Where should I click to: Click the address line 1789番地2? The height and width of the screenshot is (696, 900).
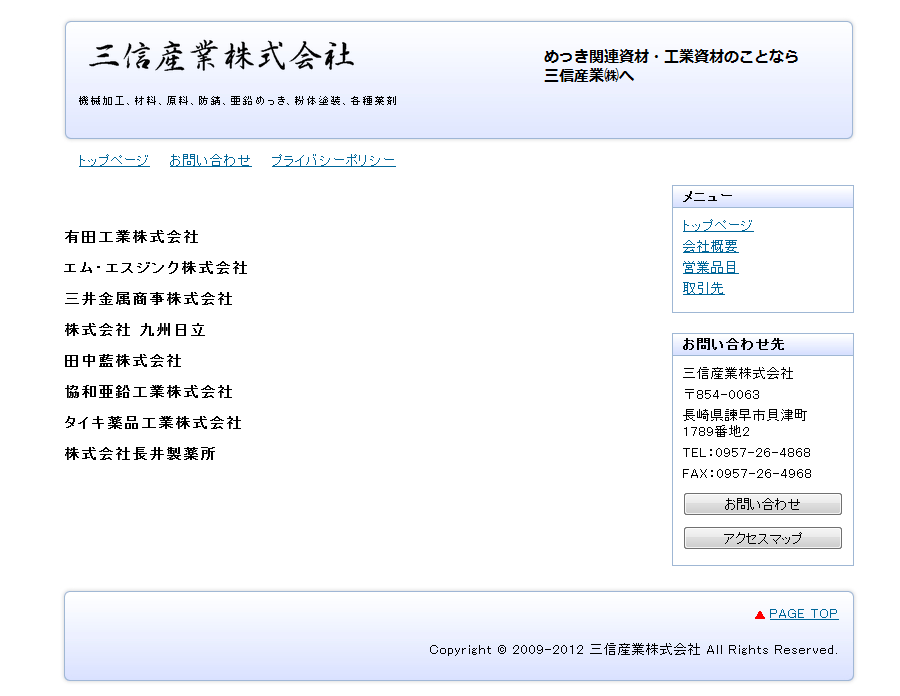pos(716,431)
